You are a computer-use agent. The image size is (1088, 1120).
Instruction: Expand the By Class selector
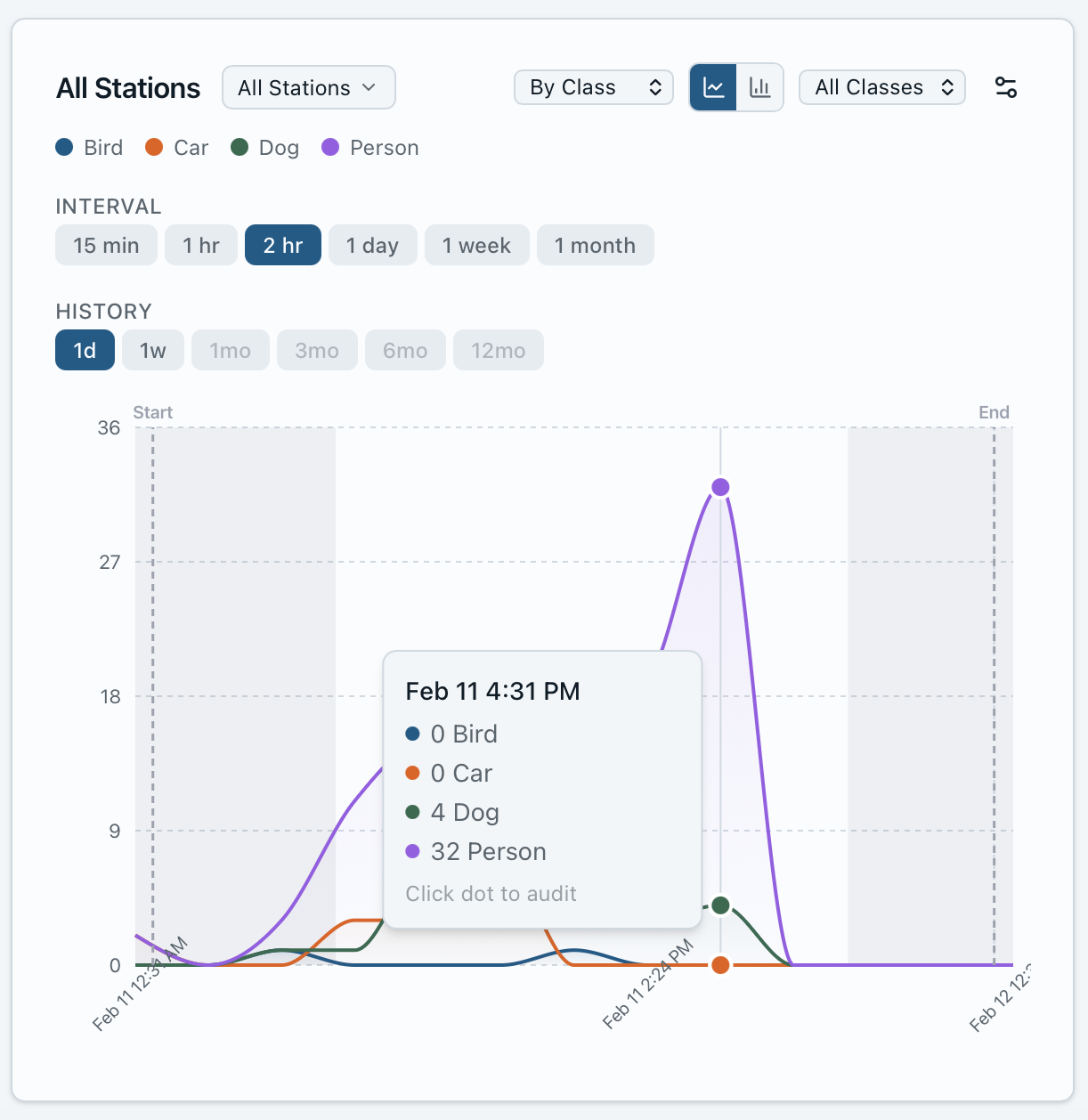(594, 87)
